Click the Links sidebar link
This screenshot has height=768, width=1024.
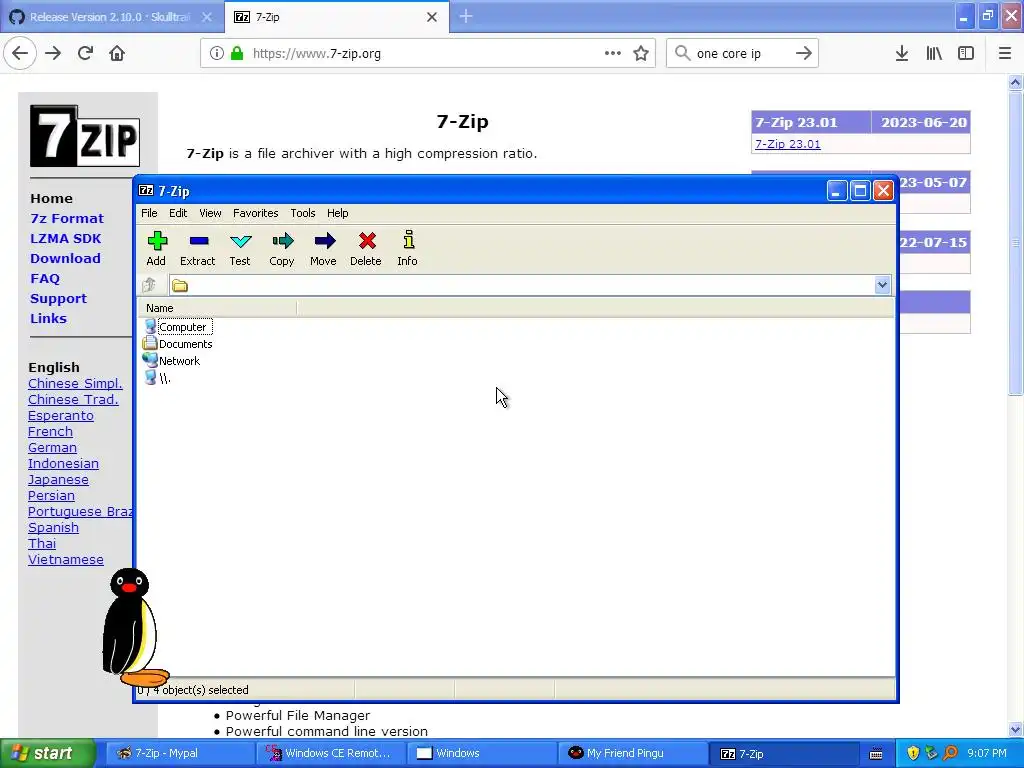click(48, 318)
